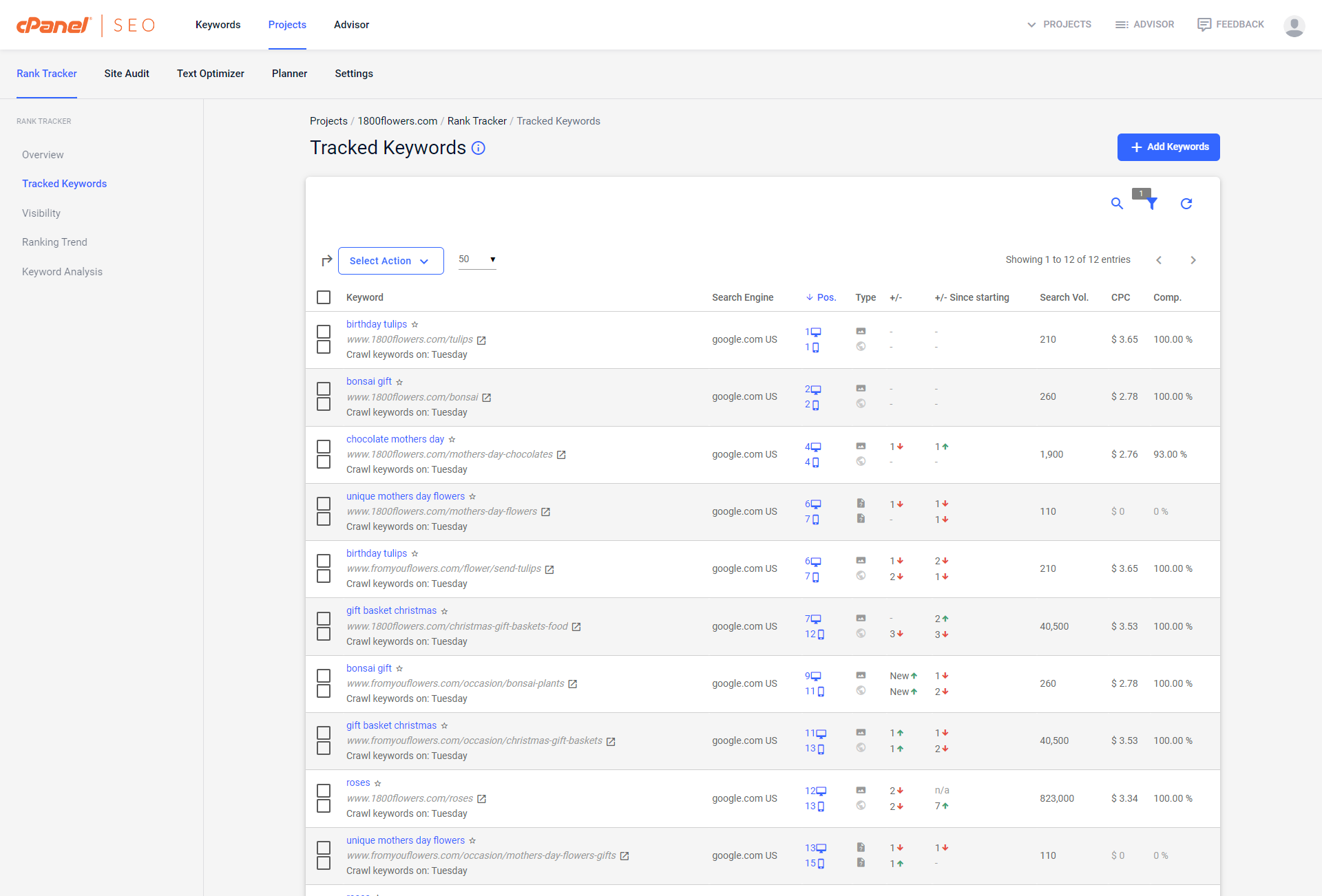1322x896 pixels.
Task: Check first checkbox for roses keyword
Action: (324, 791)
